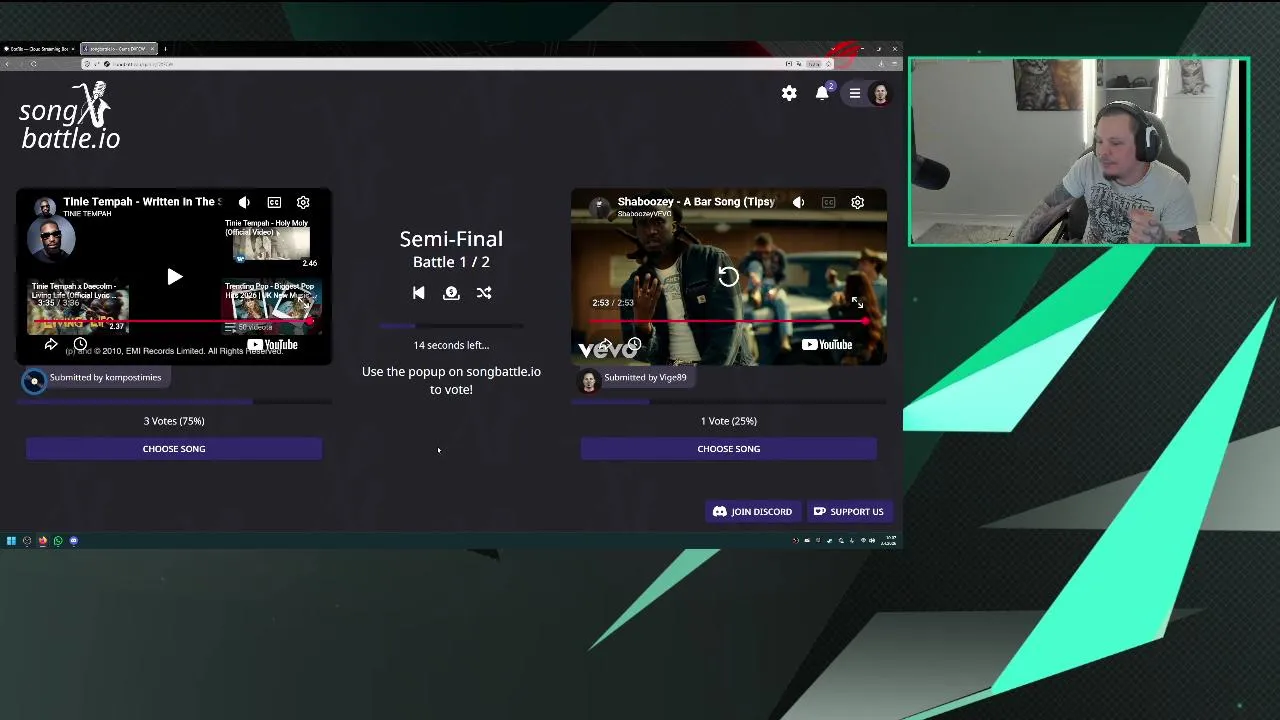Screen dimensions: 1280x720
Task: Click the Semi-Final heading
Action: pos(451,239)
